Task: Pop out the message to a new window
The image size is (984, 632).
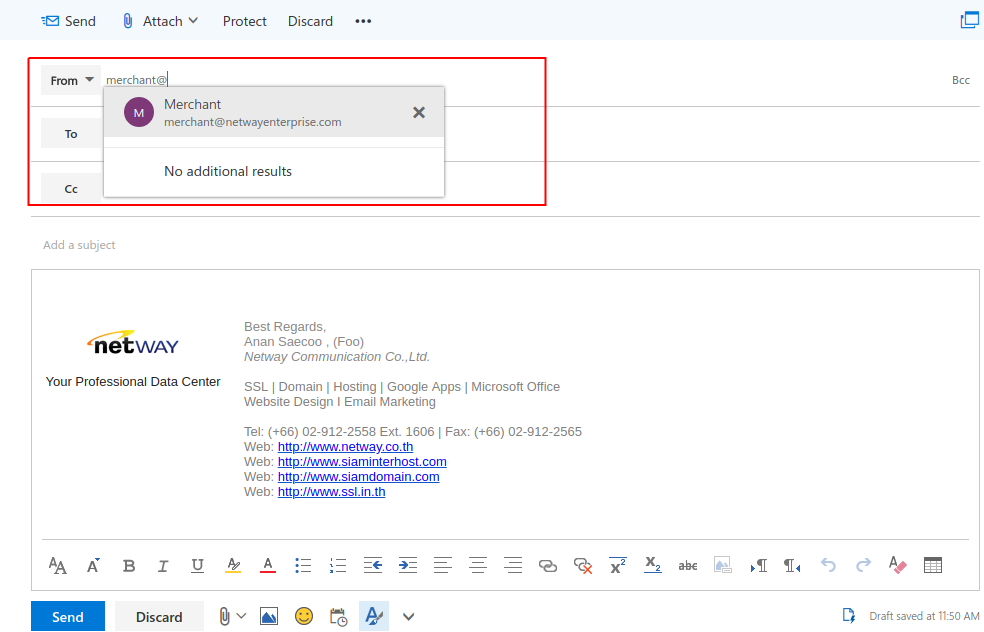Action: pos(969,20)
